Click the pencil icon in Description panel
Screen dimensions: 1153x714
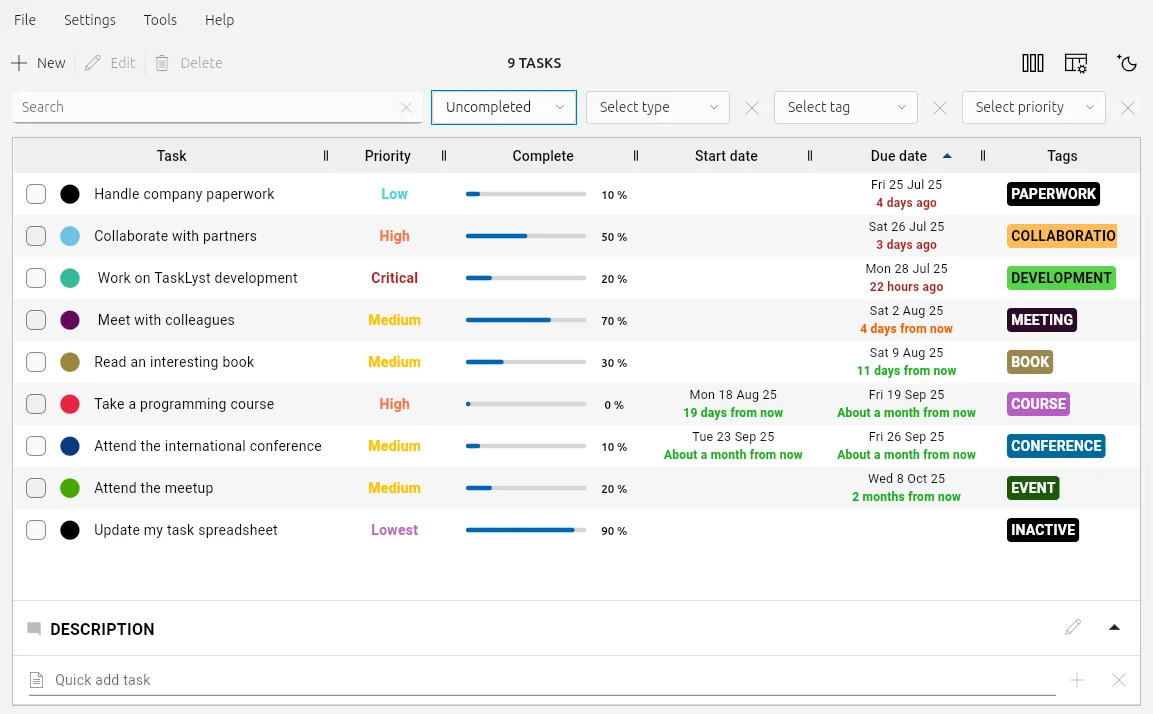pyautogui.click(x=1073, y=627)
